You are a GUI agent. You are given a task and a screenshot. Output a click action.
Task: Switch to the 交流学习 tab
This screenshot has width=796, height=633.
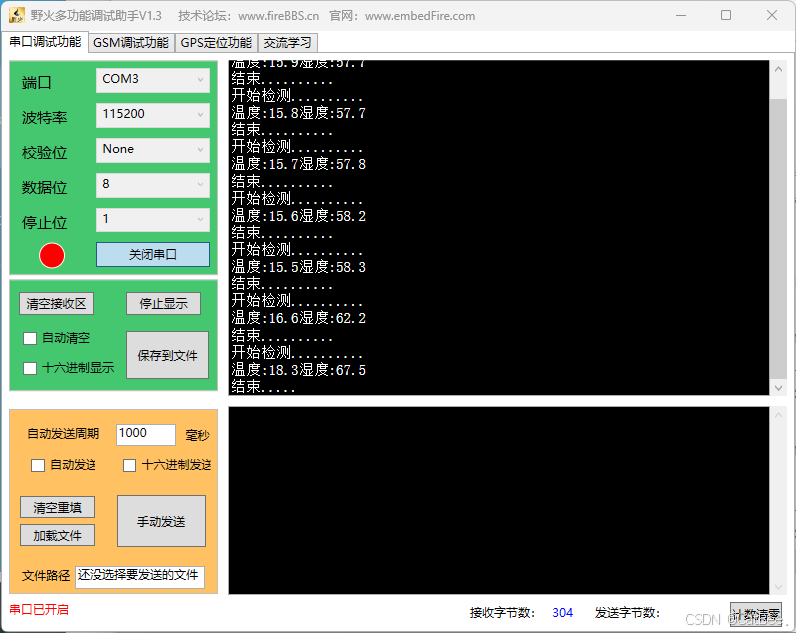288,43
